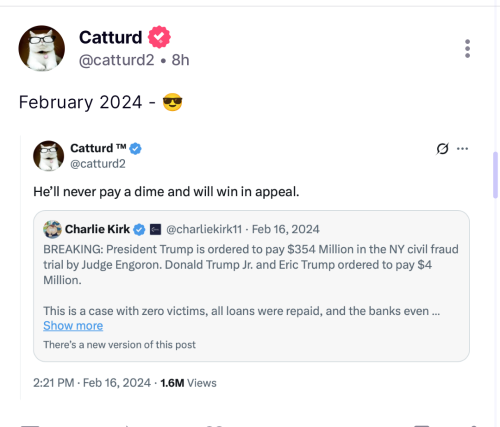500x427 pixels.
Task: Click Charlie Kirk's blue verified checkmark
Action: (x=139, y=230)
